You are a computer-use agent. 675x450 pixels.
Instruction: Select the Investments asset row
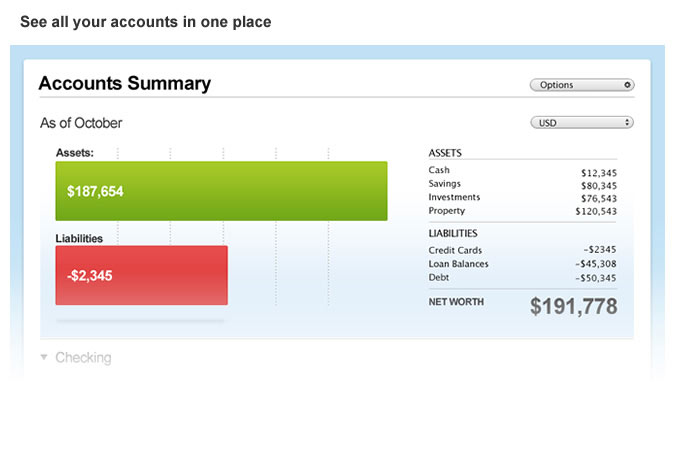click(522, 197)
